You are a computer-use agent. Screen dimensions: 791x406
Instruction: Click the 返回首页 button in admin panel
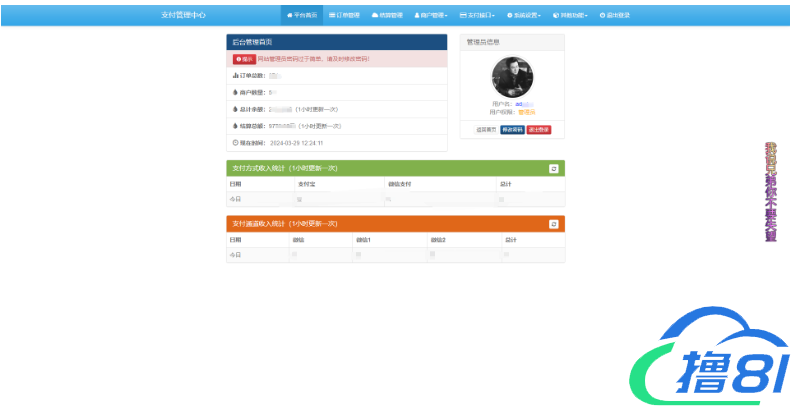coord(486,130)
